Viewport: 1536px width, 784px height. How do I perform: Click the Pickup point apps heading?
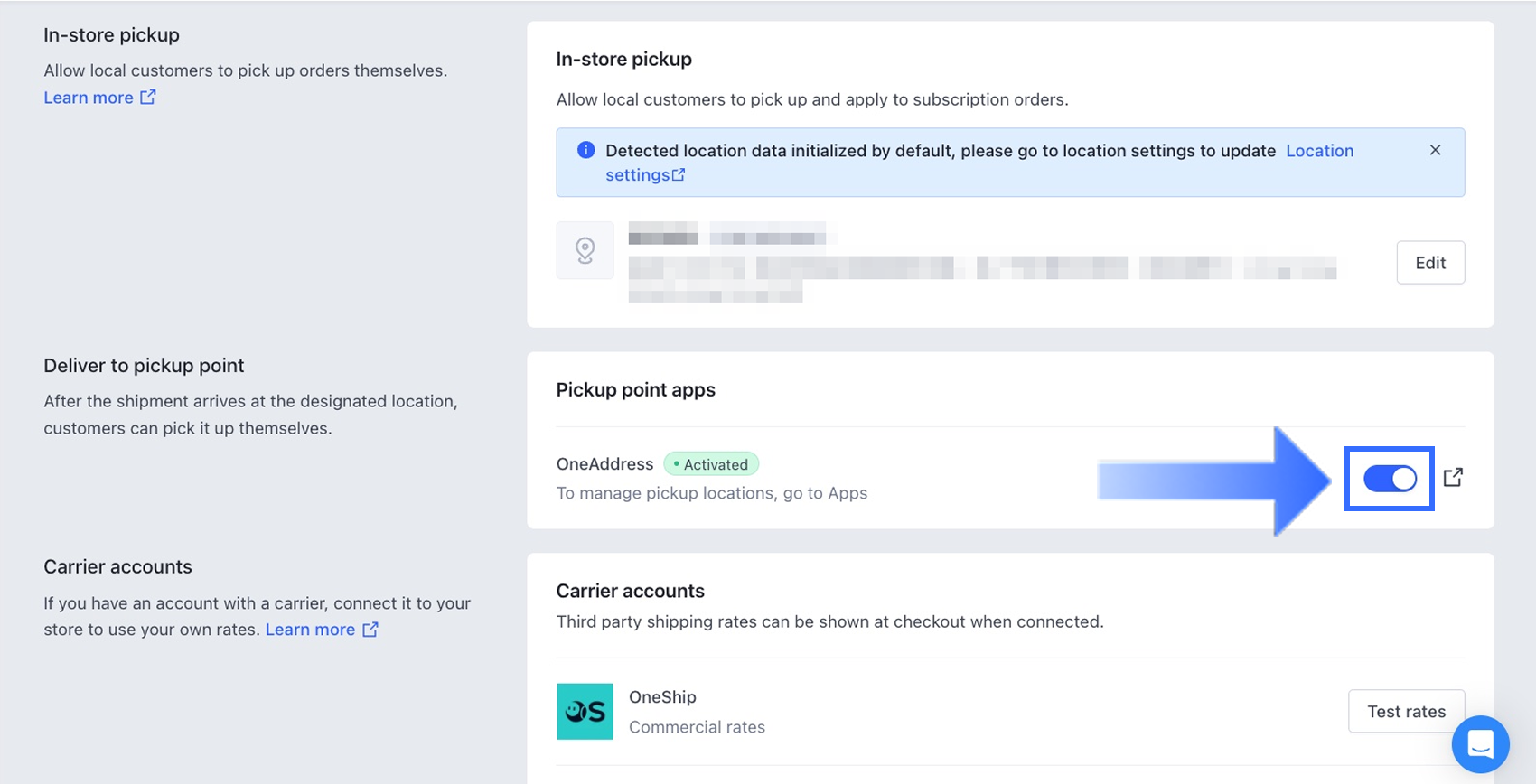coord(635,390)
